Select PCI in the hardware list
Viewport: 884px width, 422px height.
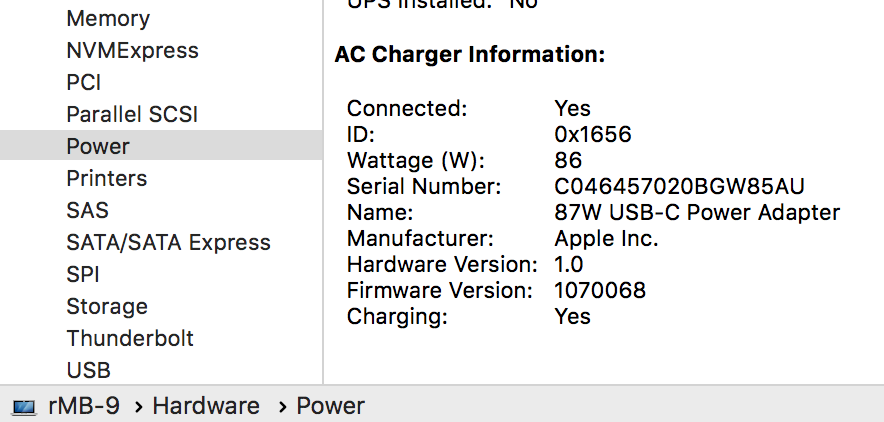point(84,83)
